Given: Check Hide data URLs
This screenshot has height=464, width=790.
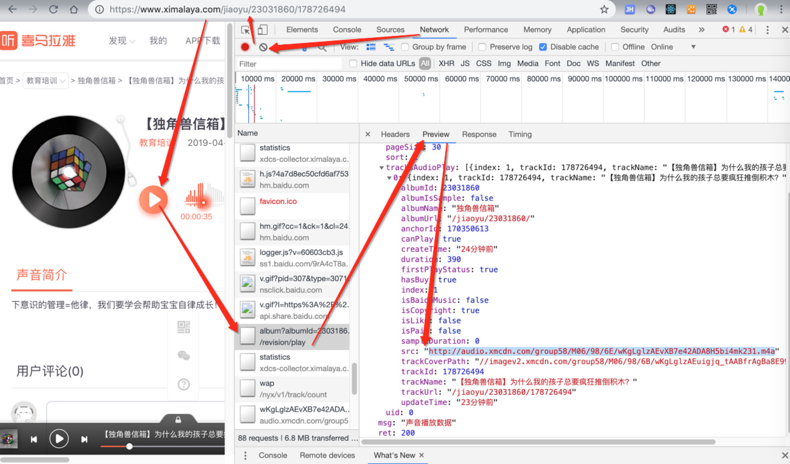Looking at the screenshot, I should pyautogui.click(x=353, y=63).
